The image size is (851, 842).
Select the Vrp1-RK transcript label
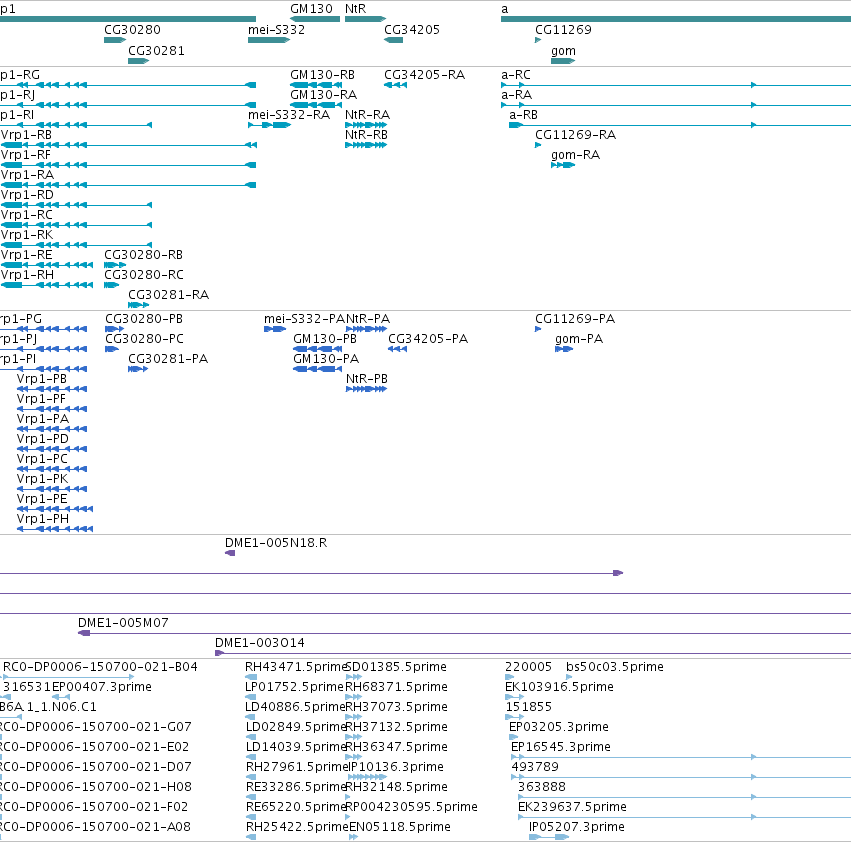coord(27,235)
